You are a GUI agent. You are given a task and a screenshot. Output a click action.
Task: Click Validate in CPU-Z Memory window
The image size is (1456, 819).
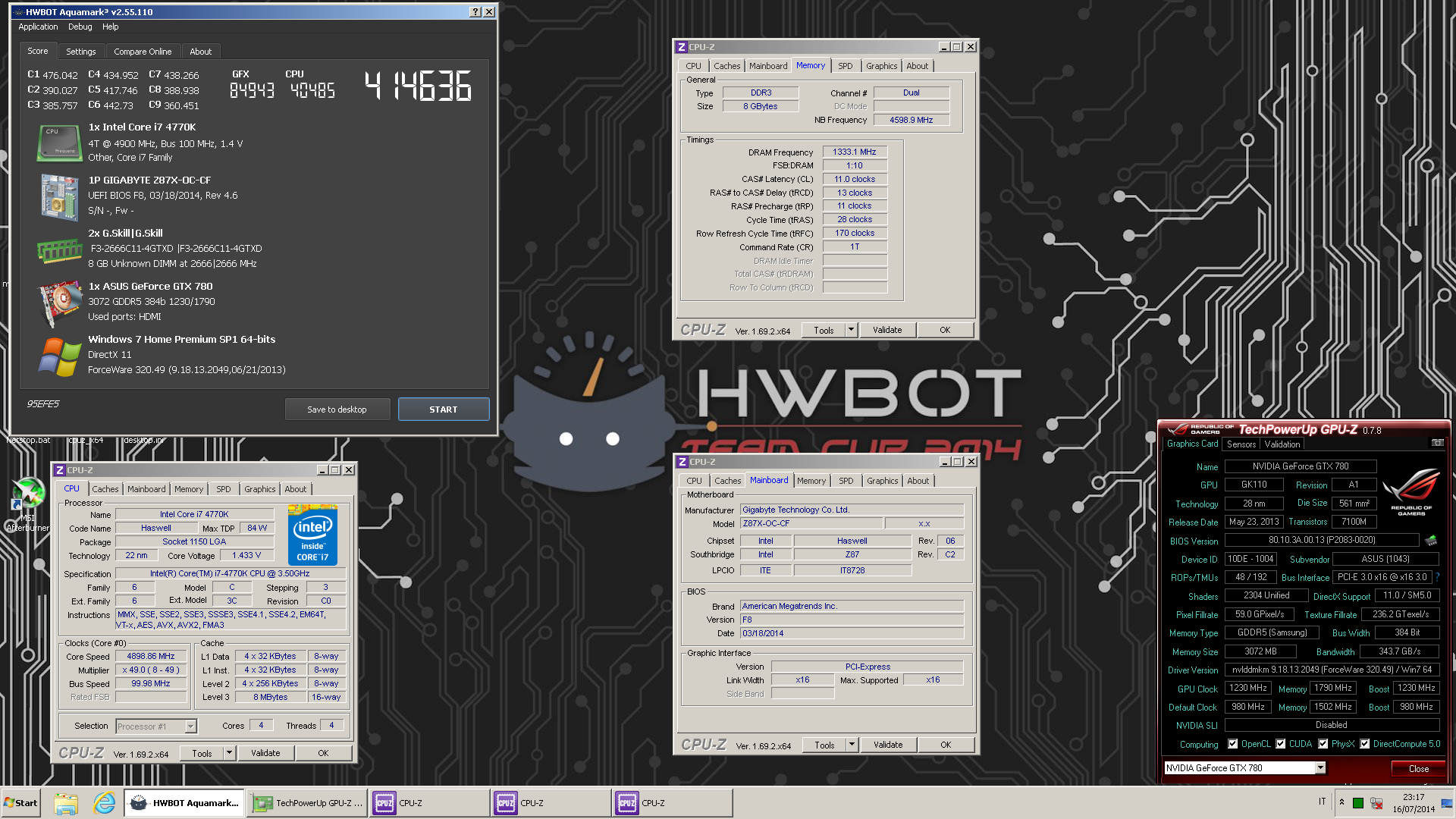point(887,330)
